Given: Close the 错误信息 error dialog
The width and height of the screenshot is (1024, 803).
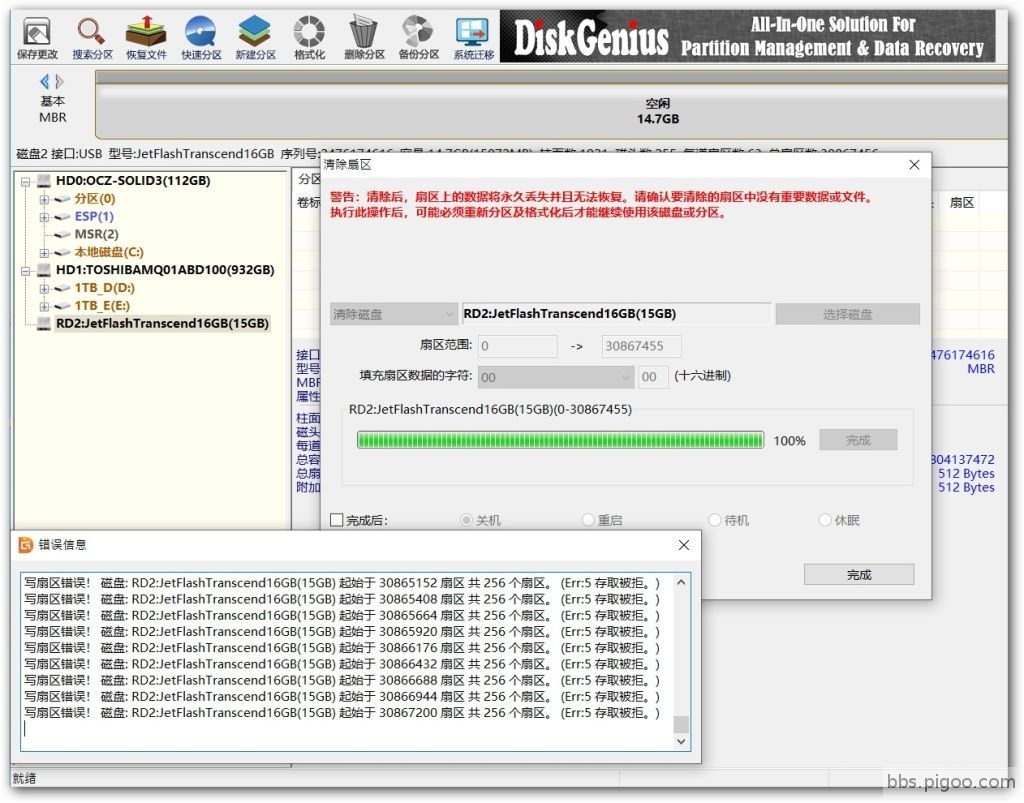Looking at the screenshot, I should (684, 544).
